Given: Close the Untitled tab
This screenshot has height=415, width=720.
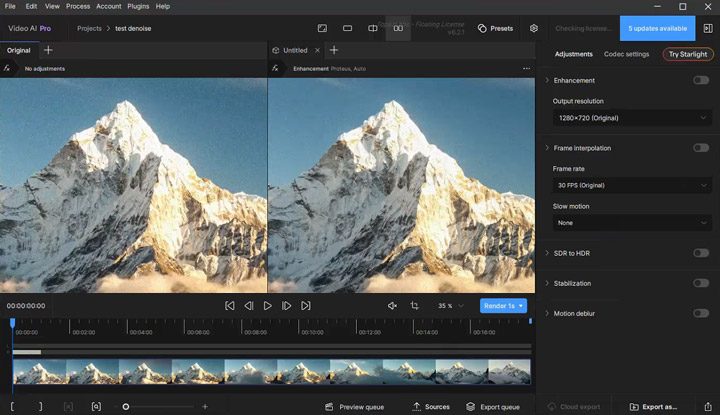Looking at the screenshot, I should 317,50.
